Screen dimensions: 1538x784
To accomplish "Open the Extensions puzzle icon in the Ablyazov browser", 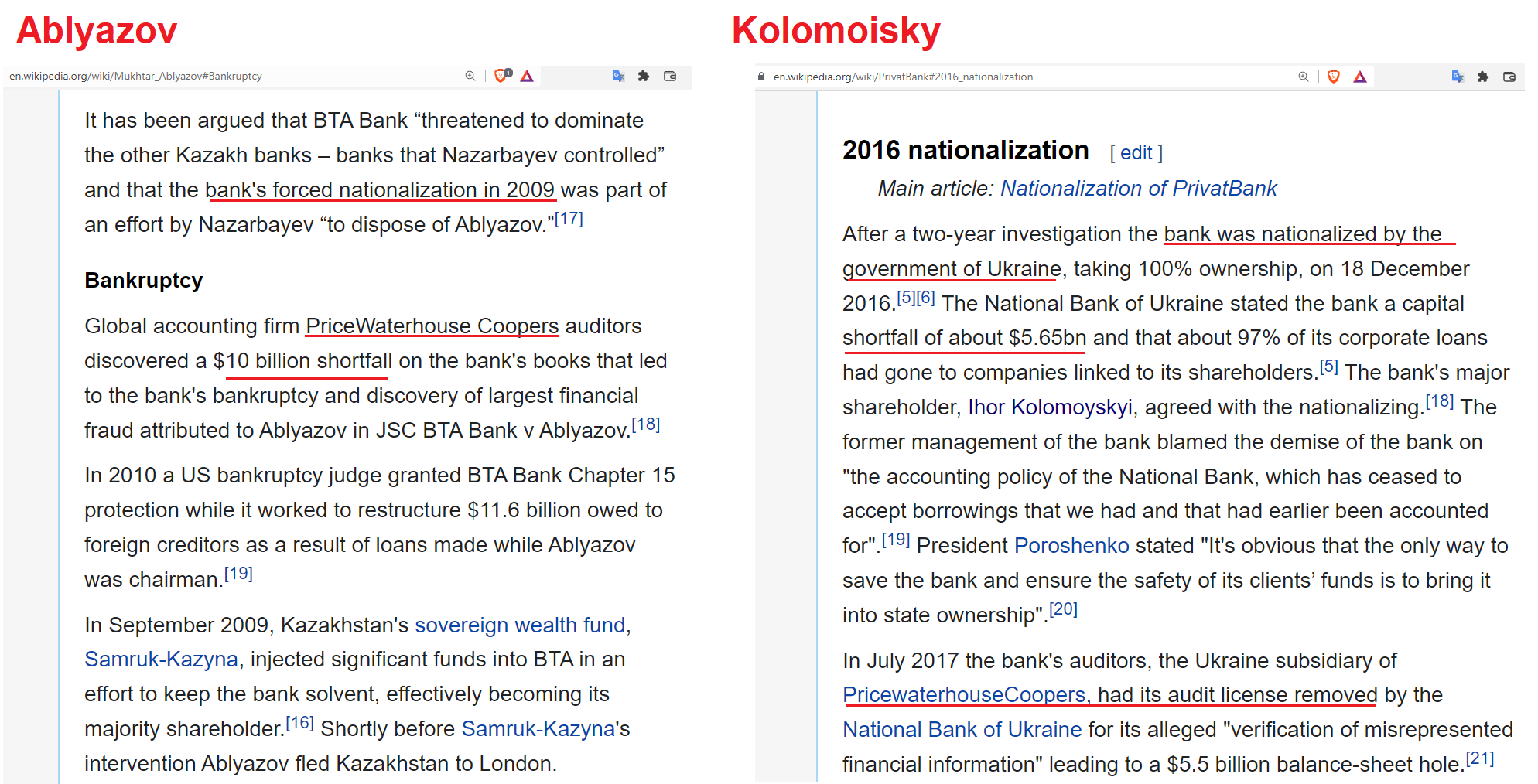I will (644, 76).
